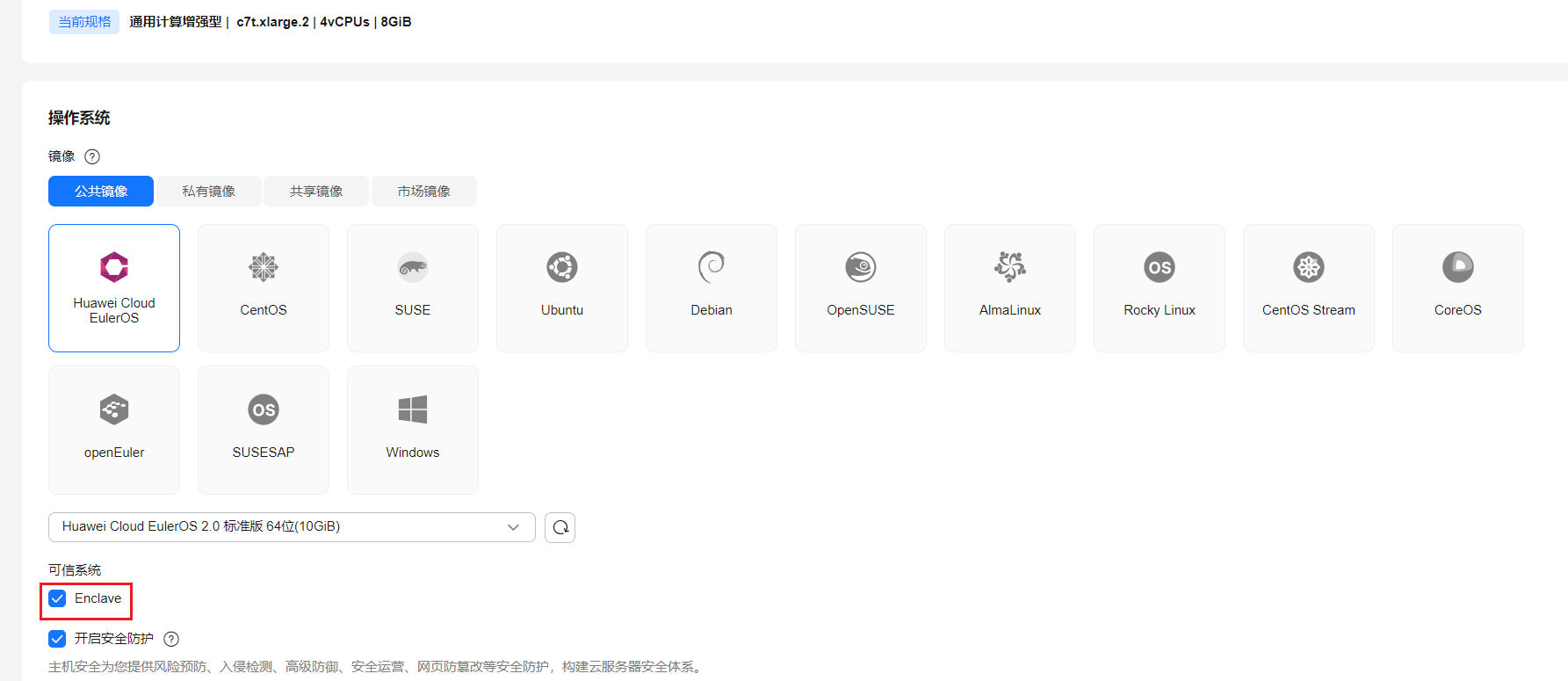This screenshot has height=681, width=1568.
Task: Click the 操作系统 section heading
Action: click(79, 118)
